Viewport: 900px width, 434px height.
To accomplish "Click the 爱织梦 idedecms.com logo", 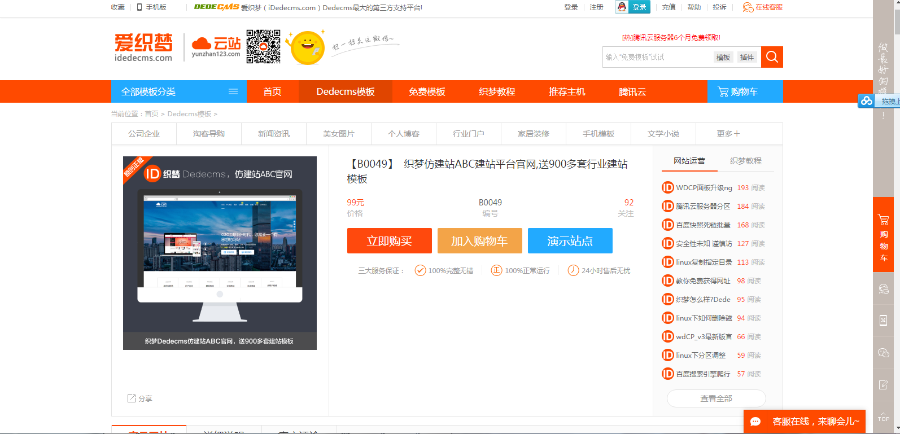I will pos(143,47).
